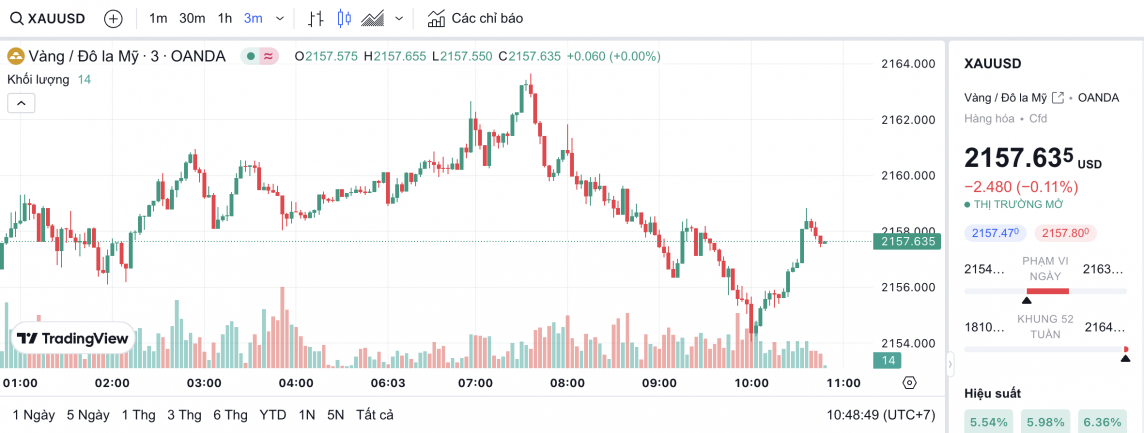Open the chart style dropdown arrow
This screenshot has height=433, width=1144.
click(x=400, y=18)
